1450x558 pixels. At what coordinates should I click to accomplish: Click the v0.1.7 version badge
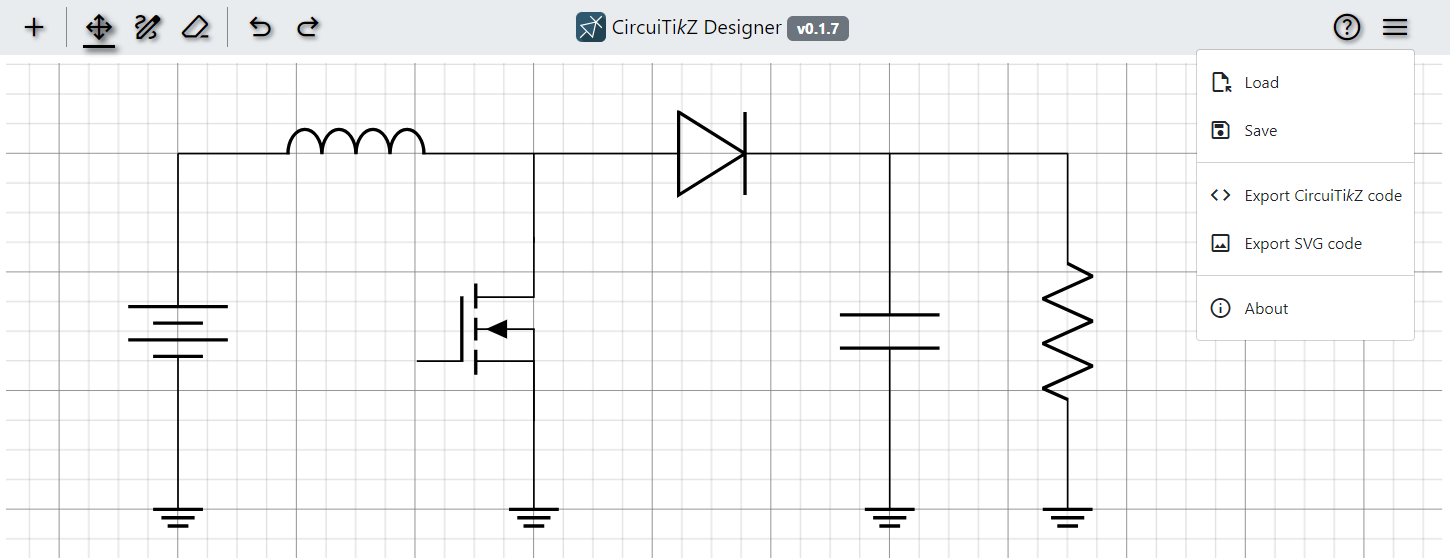pos(817,28)
